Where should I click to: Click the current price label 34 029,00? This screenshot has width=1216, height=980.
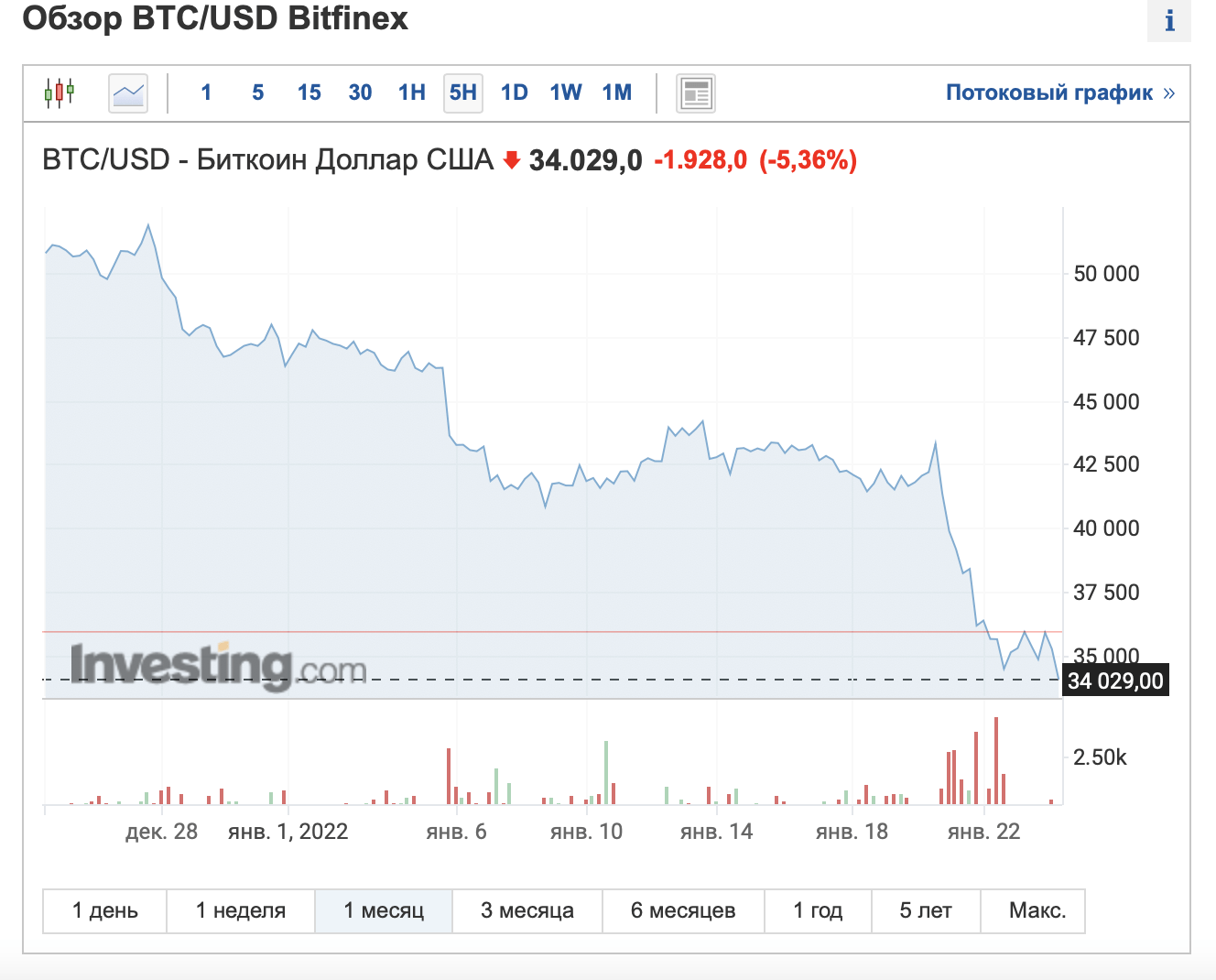tap(1115, 681)
